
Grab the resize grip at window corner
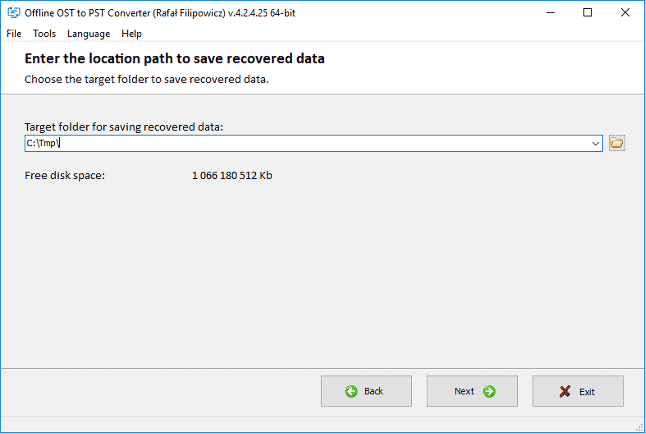tap(639, 427)
